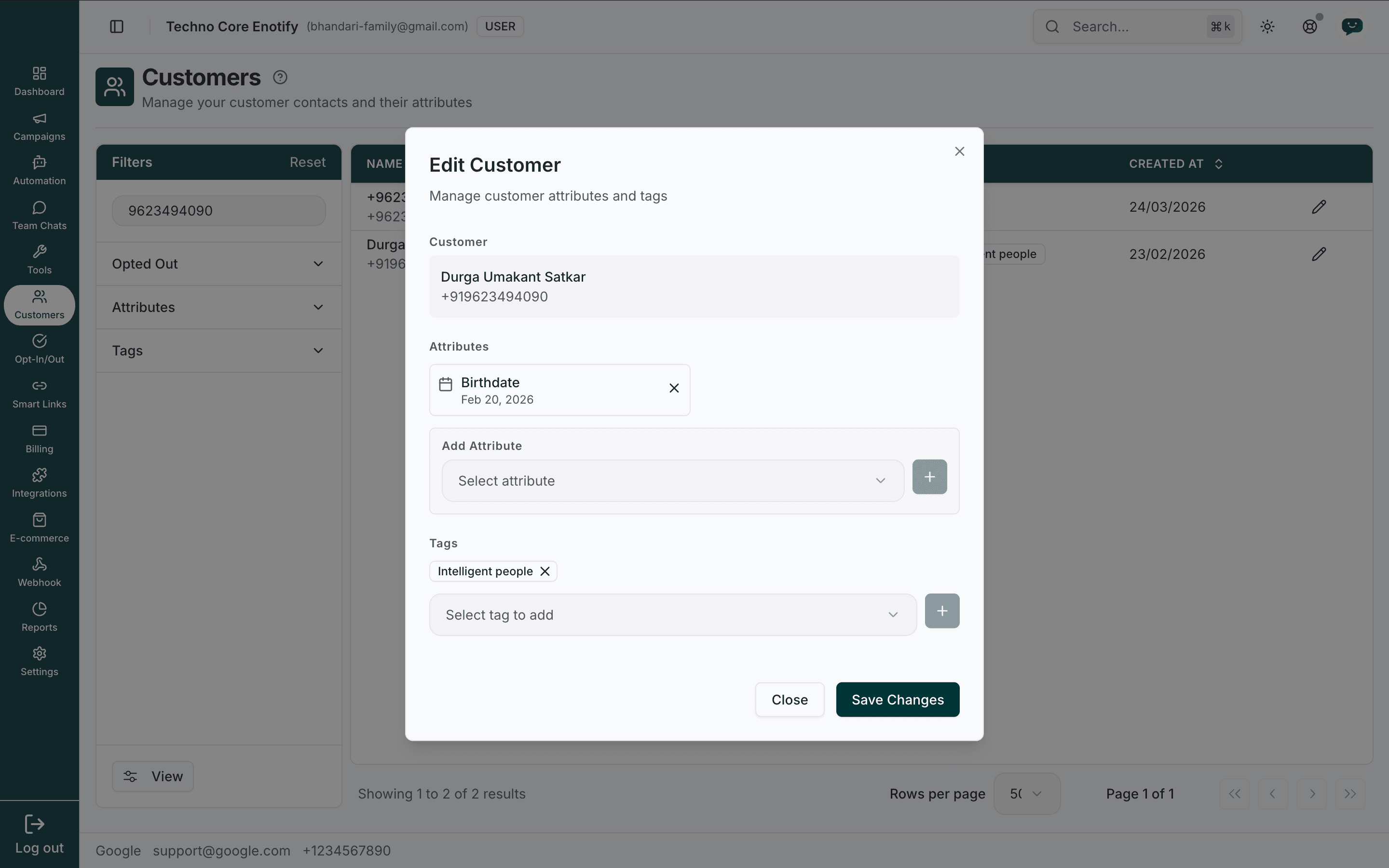
Task: Go to the previous page
Action: tap(1273, 793)
